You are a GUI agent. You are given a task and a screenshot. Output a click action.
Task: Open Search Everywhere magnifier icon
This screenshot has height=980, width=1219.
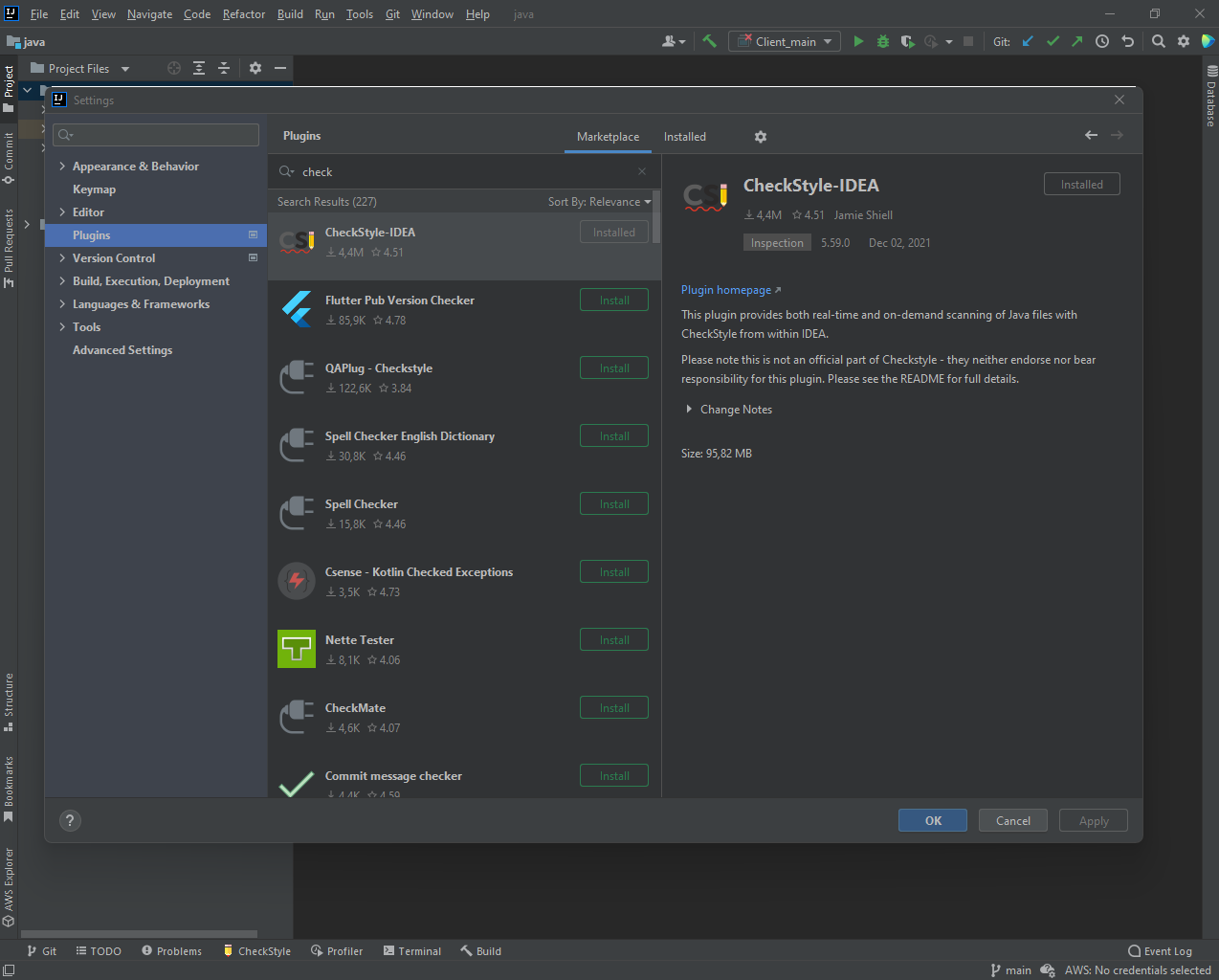[1159, 41]
